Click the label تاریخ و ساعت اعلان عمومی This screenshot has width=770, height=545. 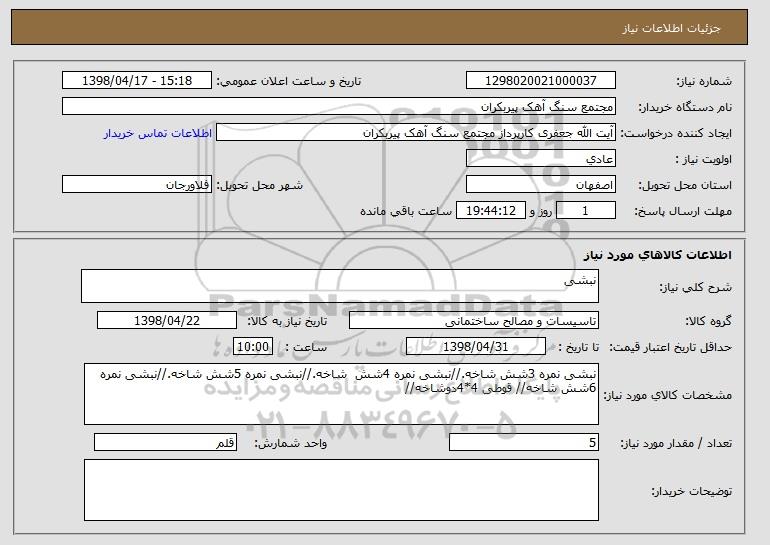click(289, 81)
